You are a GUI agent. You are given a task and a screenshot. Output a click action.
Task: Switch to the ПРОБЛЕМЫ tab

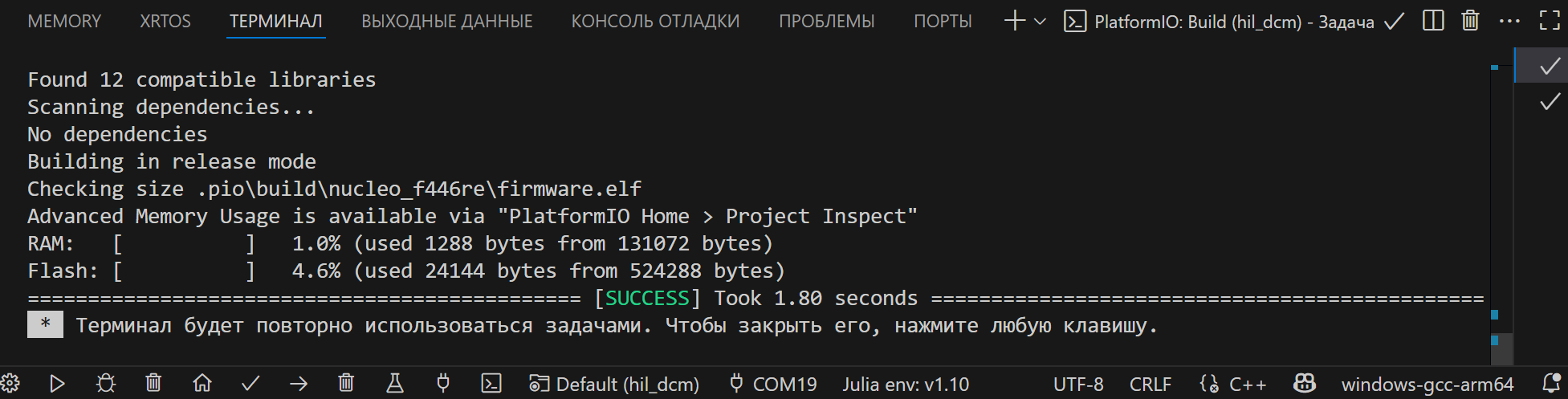[x=826, y=22]
